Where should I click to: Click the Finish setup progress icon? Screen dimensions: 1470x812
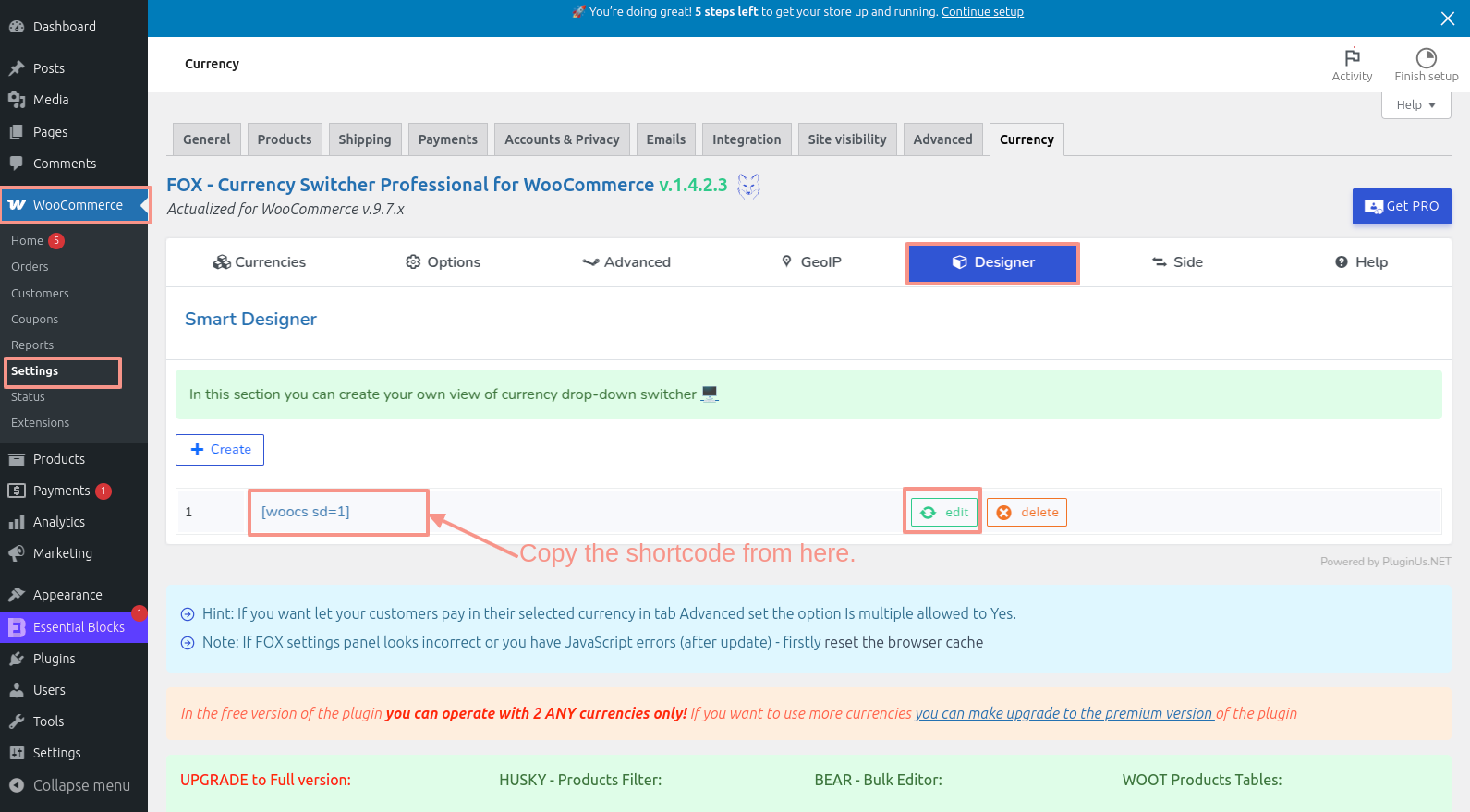(x=1427, y=57)
